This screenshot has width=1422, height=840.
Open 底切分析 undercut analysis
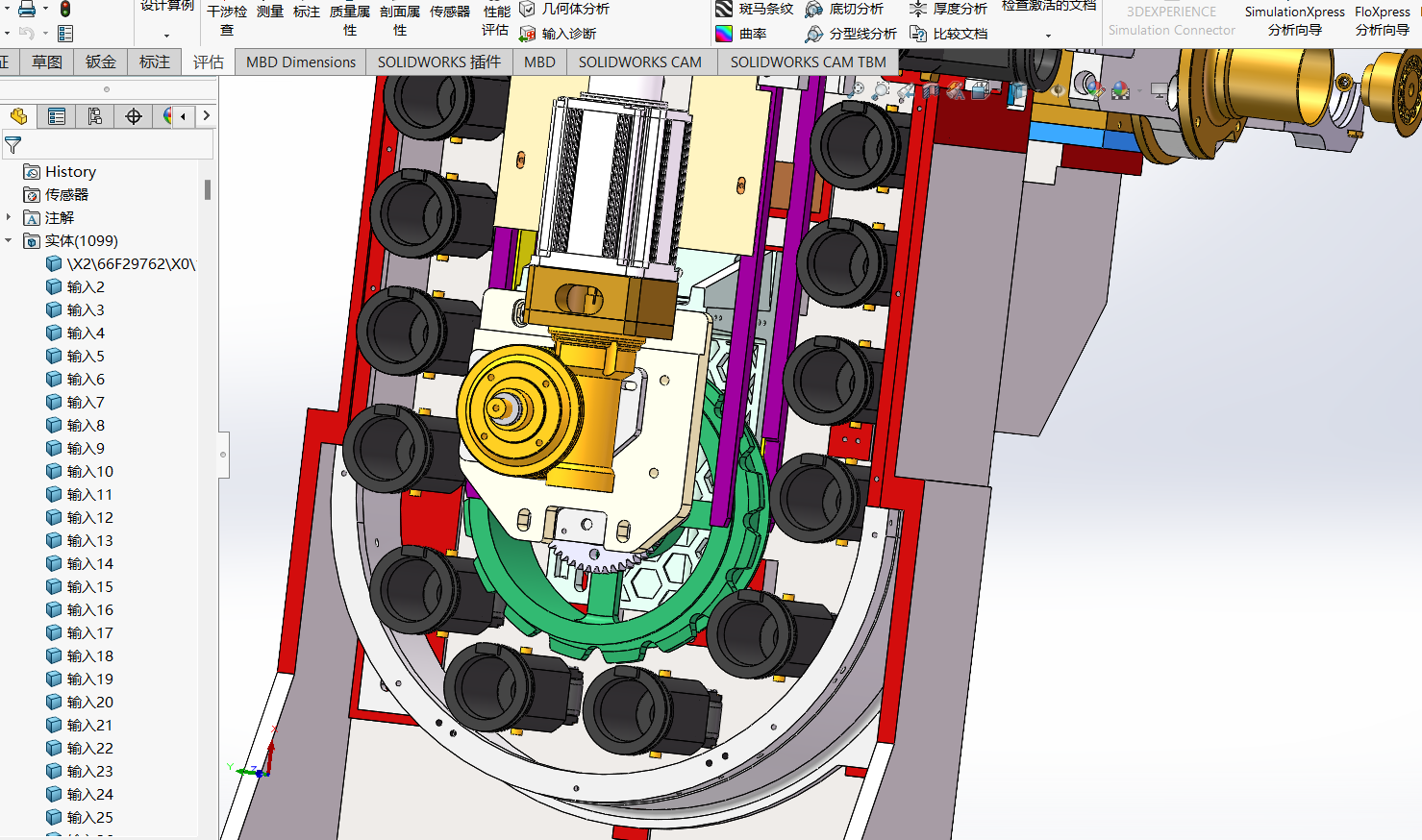pyautogui.click(x=844, y=9)
